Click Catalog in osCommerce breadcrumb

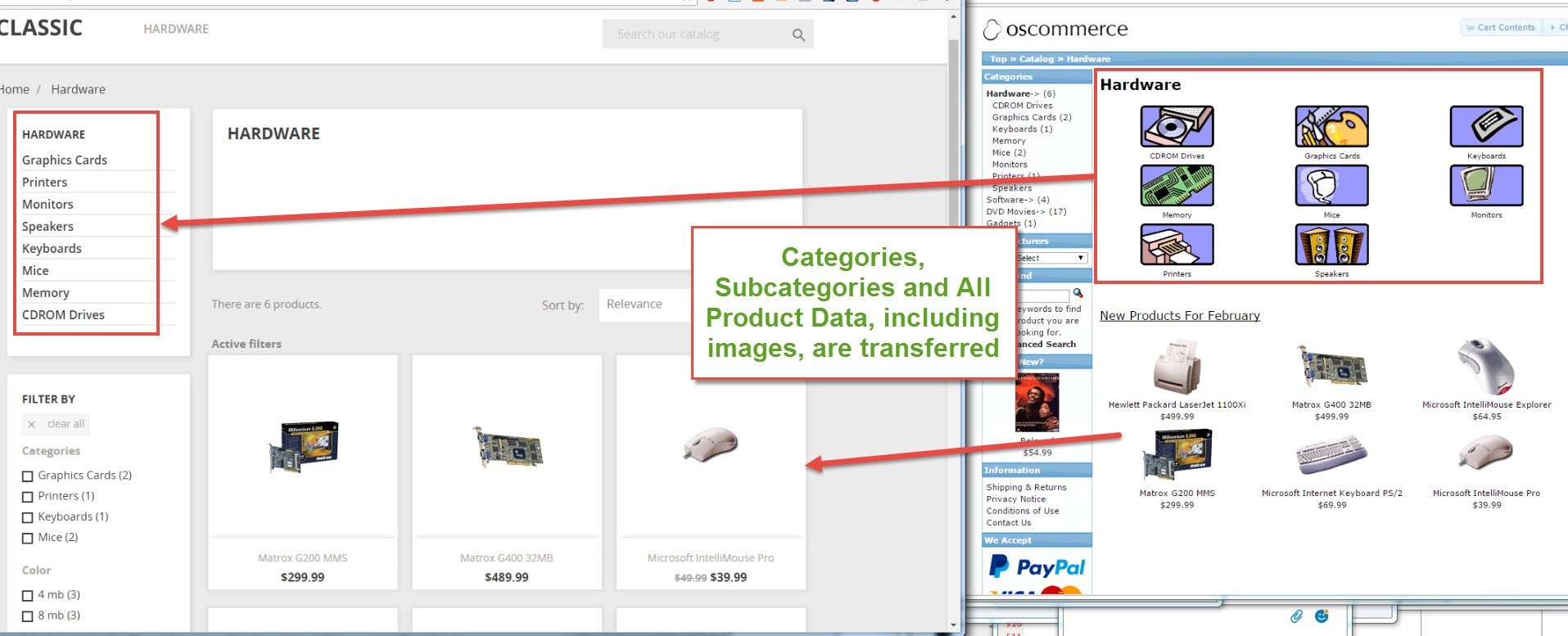pos(1037,59)
